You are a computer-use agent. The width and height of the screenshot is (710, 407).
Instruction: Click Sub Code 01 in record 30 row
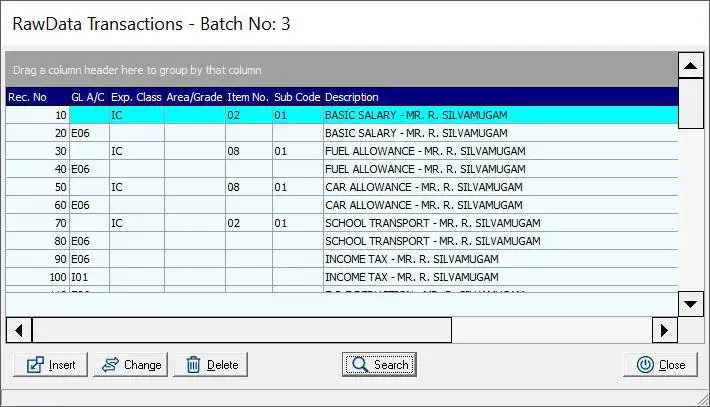297,151
